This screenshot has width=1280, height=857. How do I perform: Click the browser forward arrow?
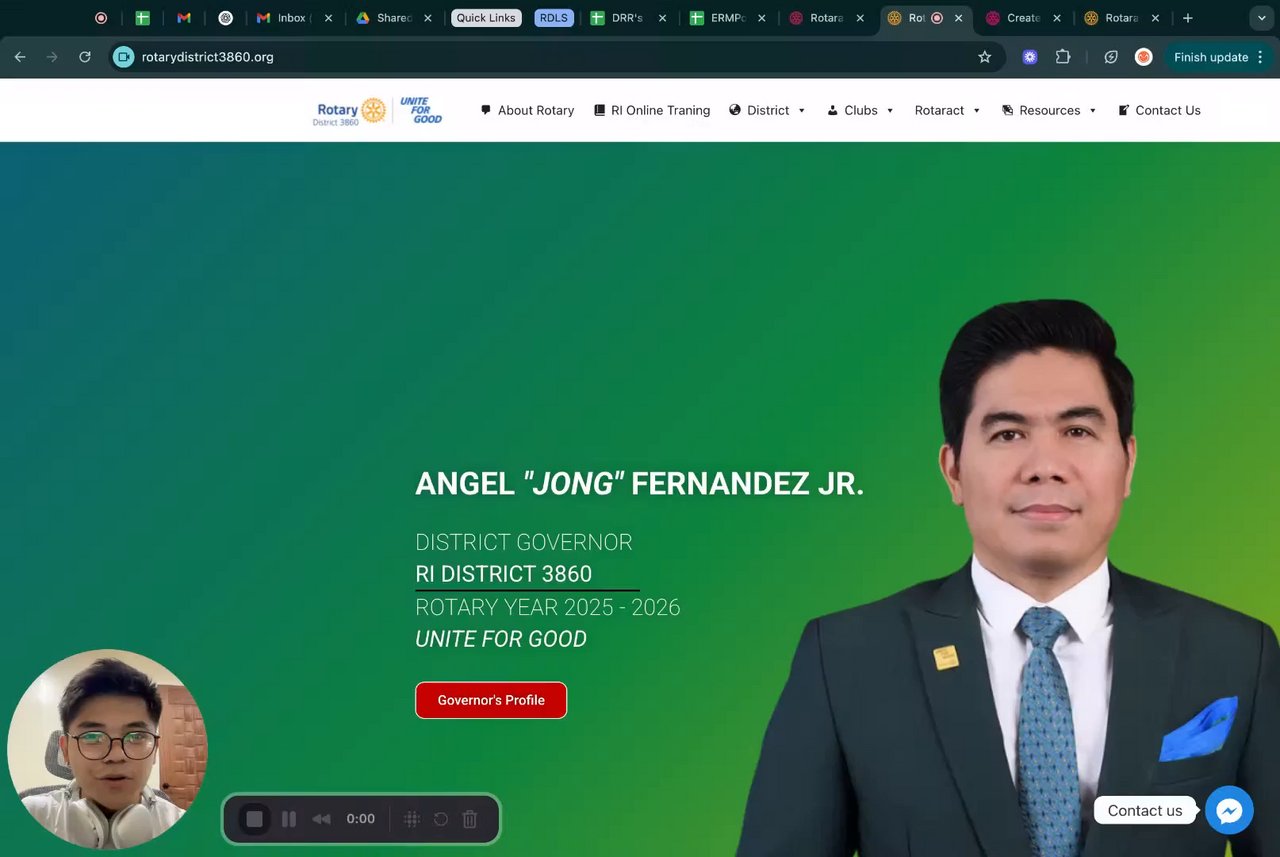pyautogui.click(x=52, y=57)
